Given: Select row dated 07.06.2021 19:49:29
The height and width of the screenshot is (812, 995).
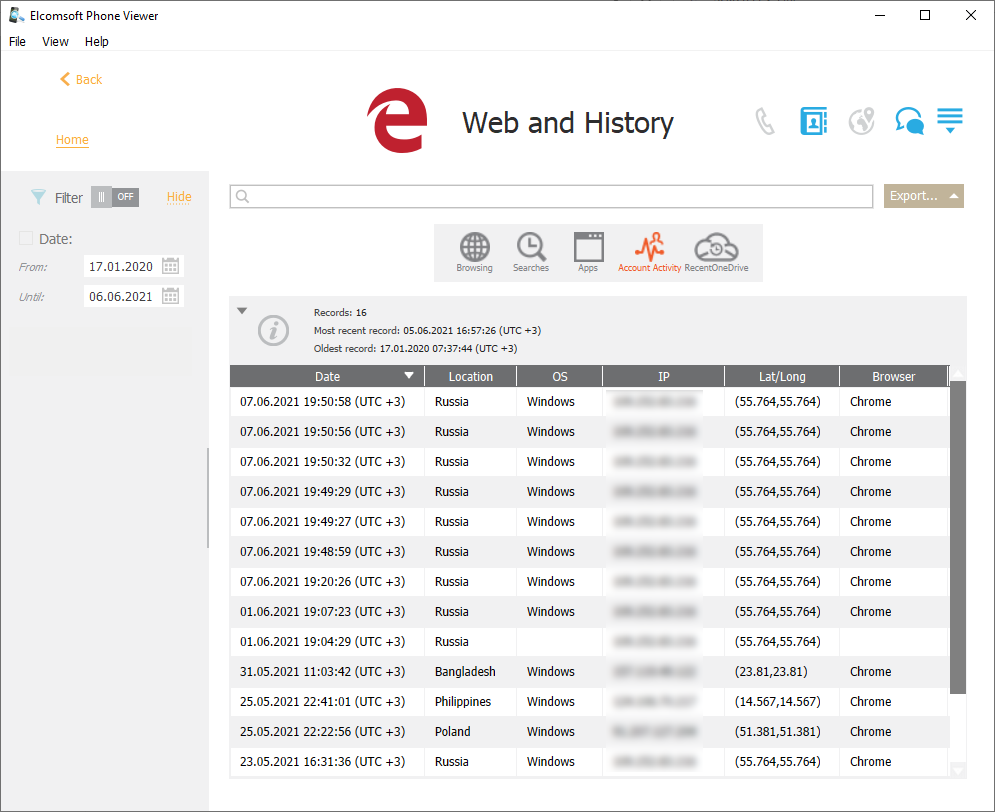Looking at the screenshot, I should (589, 492).
